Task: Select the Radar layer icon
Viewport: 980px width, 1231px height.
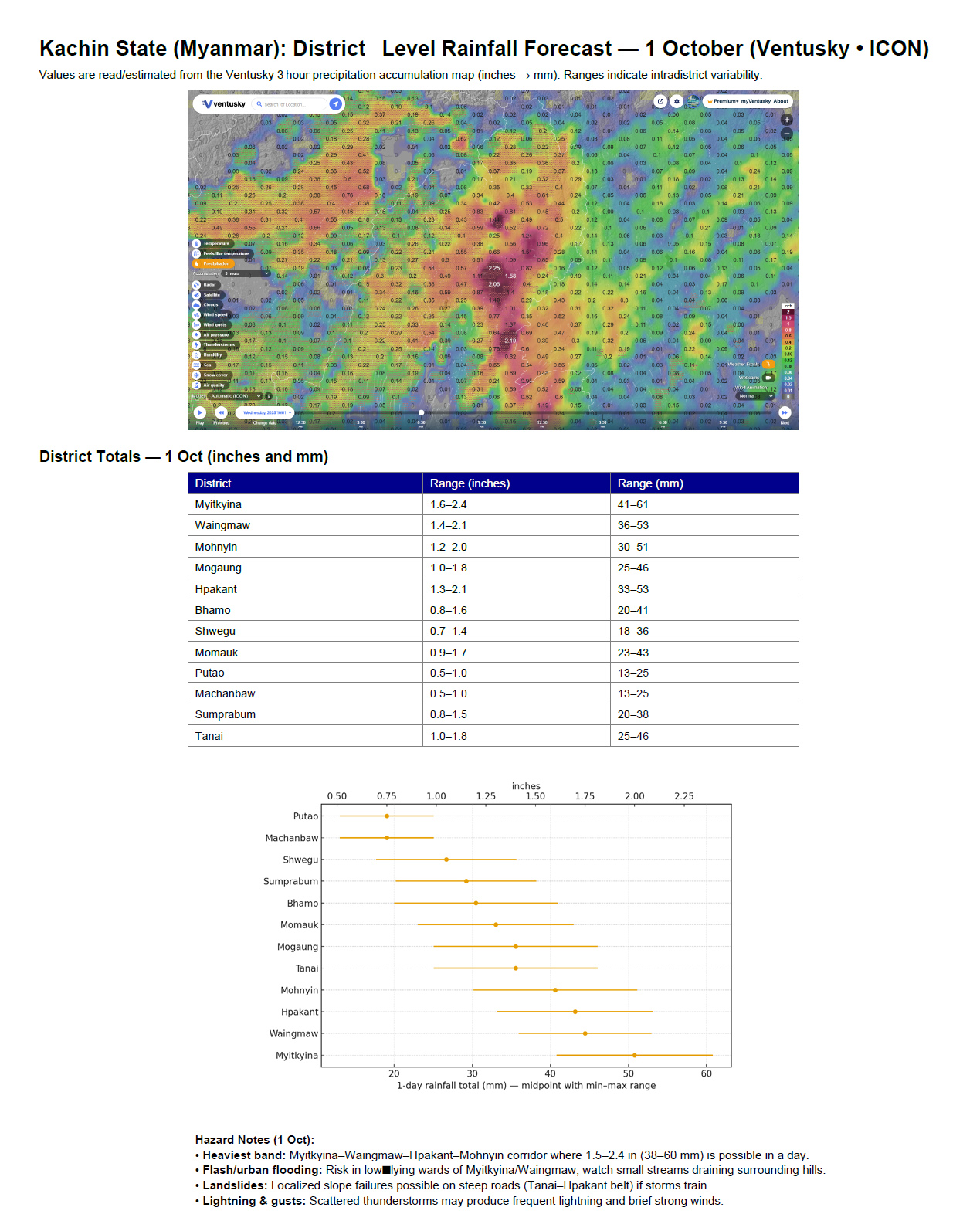Action: click(x=197, y=285)
